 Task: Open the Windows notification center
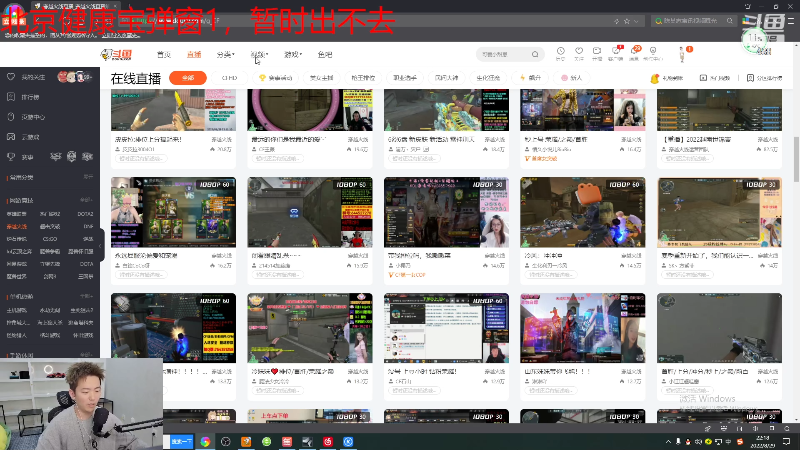(786, 441)
